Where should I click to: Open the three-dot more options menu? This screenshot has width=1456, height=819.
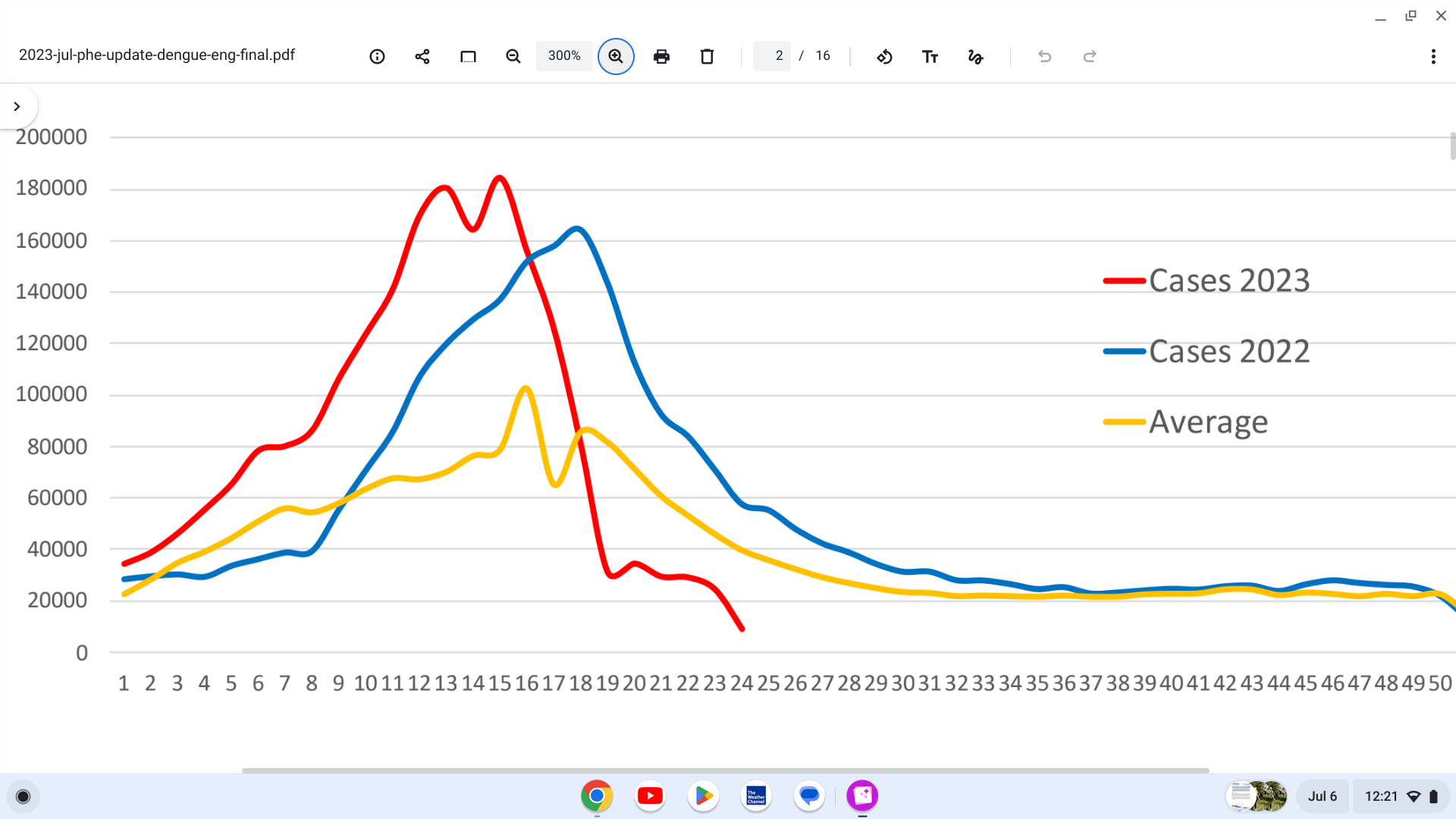pos(1432,56)
